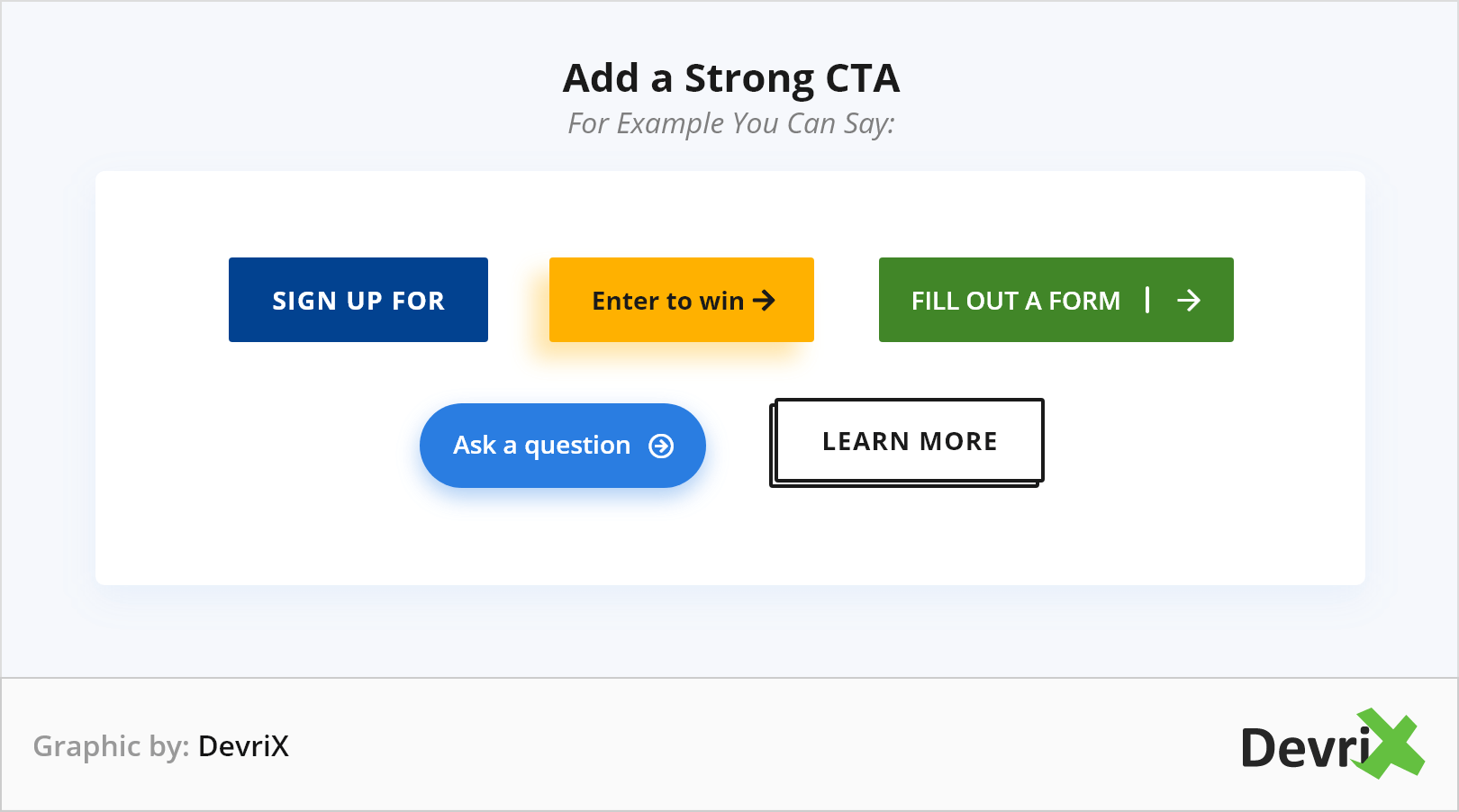
Task: Click the Ask a question text
Action: [x=541, y=446]
